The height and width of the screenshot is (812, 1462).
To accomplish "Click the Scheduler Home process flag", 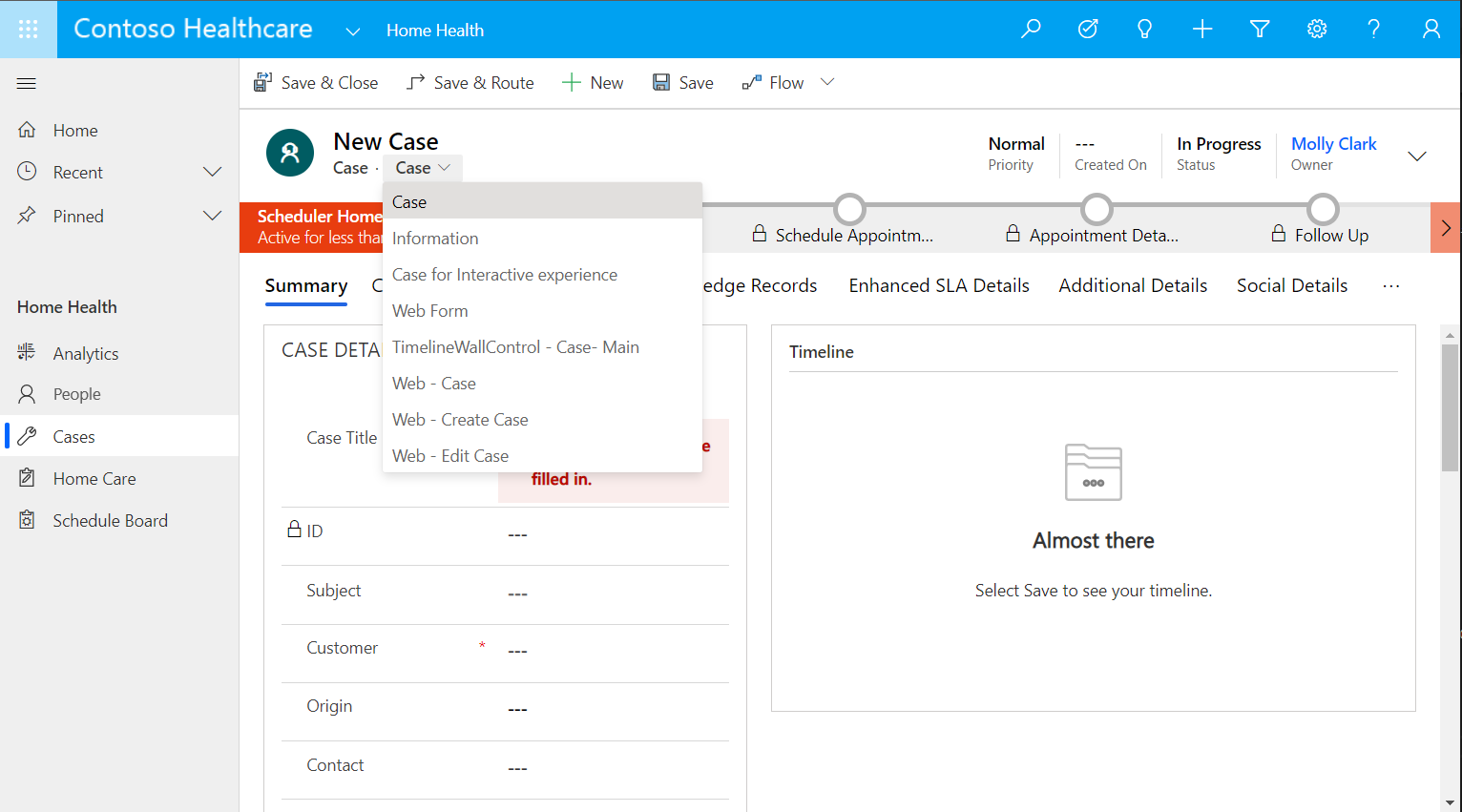I will (312, 227).
